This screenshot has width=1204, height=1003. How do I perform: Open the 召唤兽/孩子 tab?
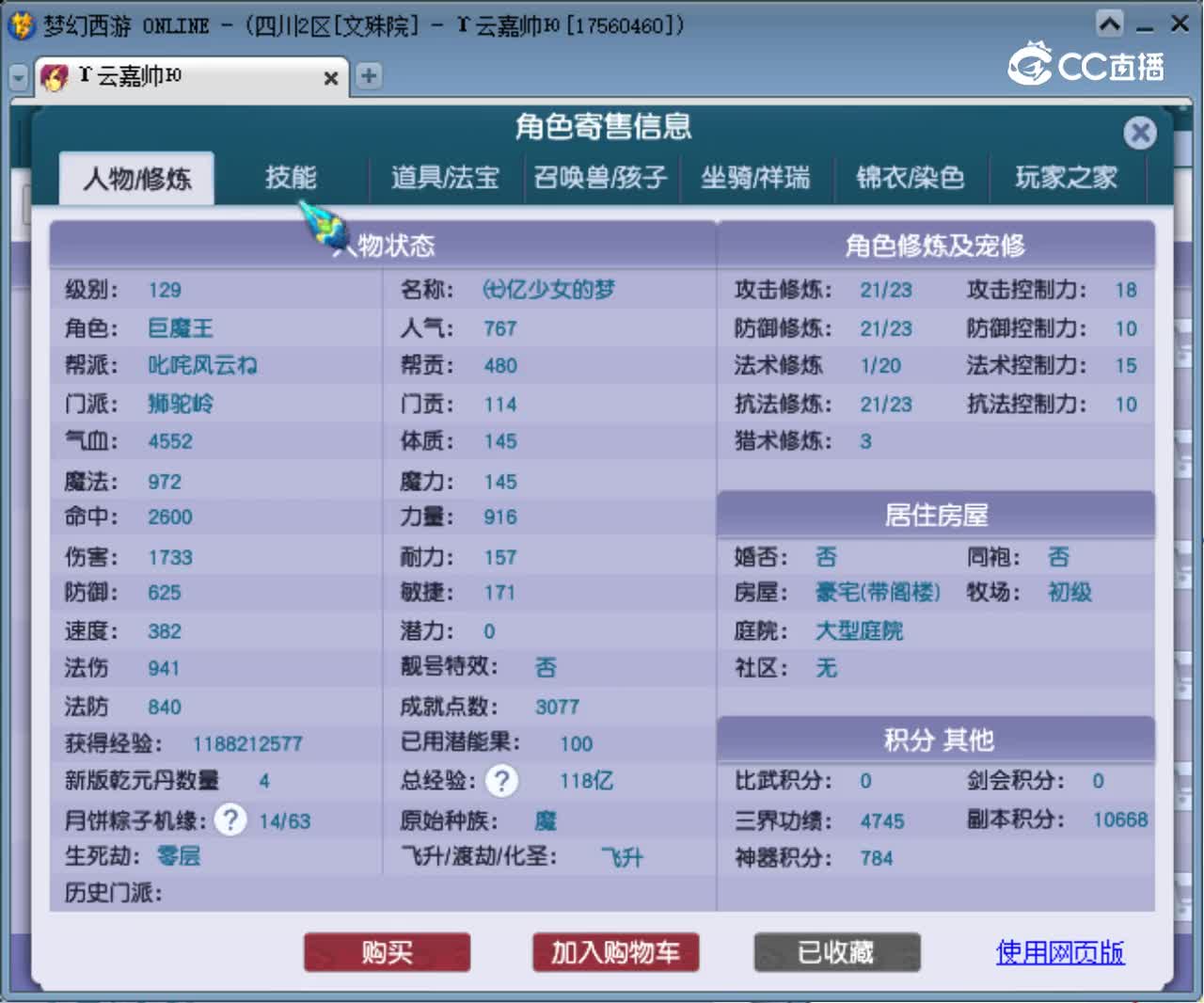pos(600,178)
